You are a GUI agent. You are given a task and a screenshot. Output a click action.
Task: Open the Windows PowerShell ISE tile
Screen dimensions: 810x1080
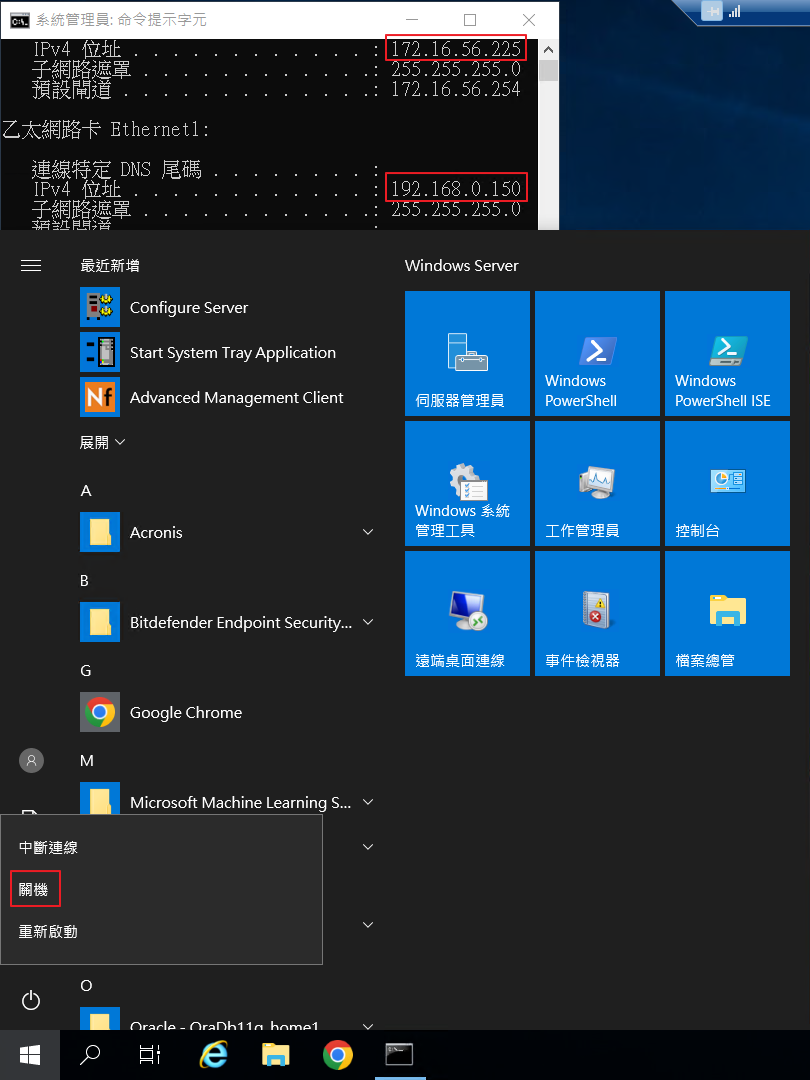coord(727,353)
